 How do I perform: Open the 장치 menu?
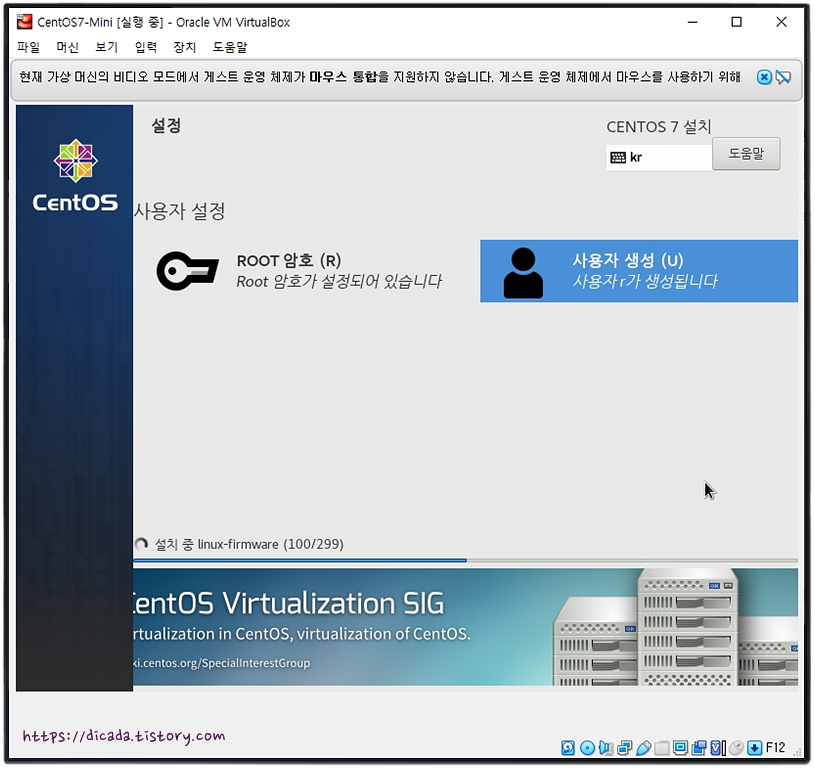[185, 47]
